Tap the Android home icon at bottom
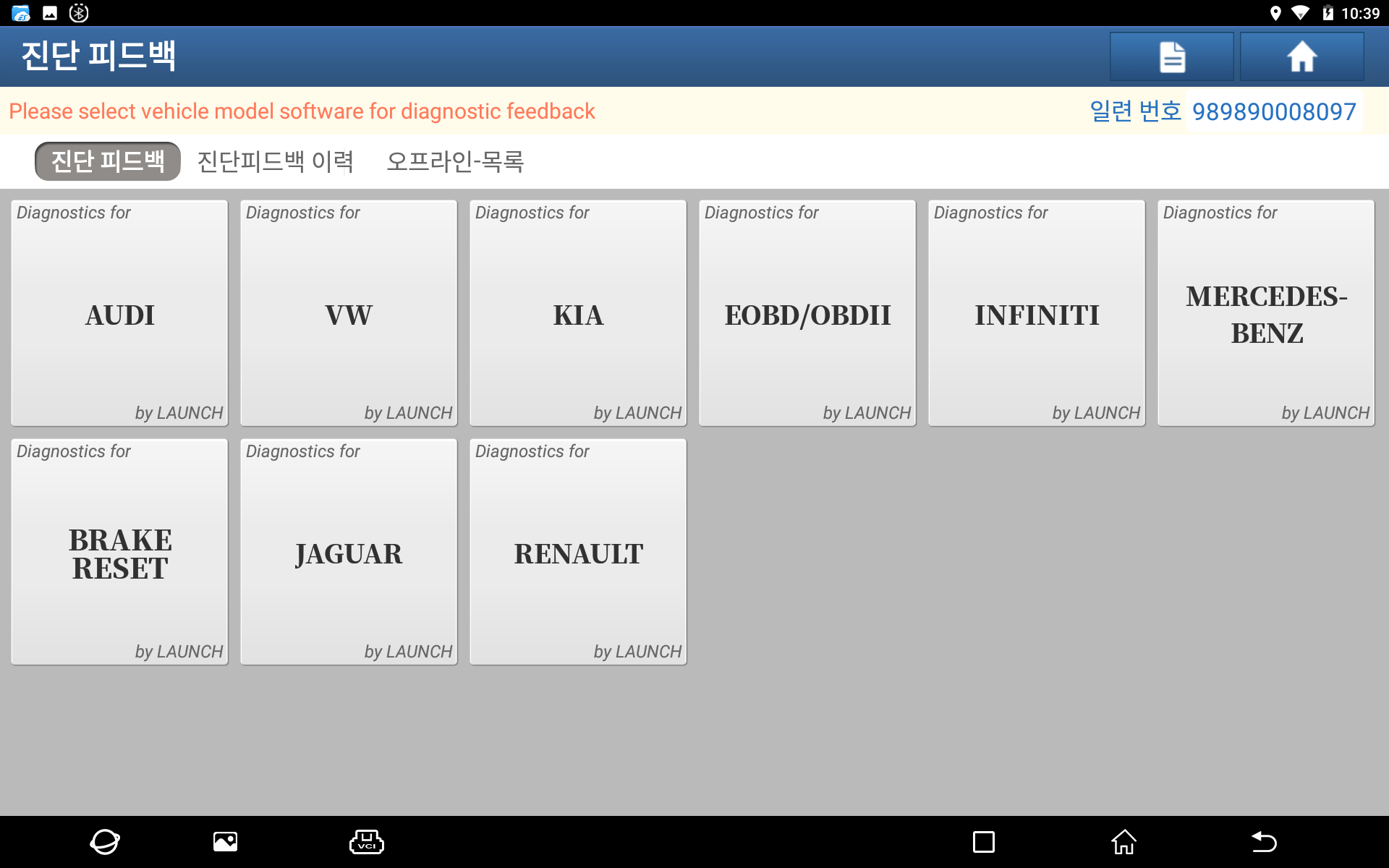 point(1123,842)
